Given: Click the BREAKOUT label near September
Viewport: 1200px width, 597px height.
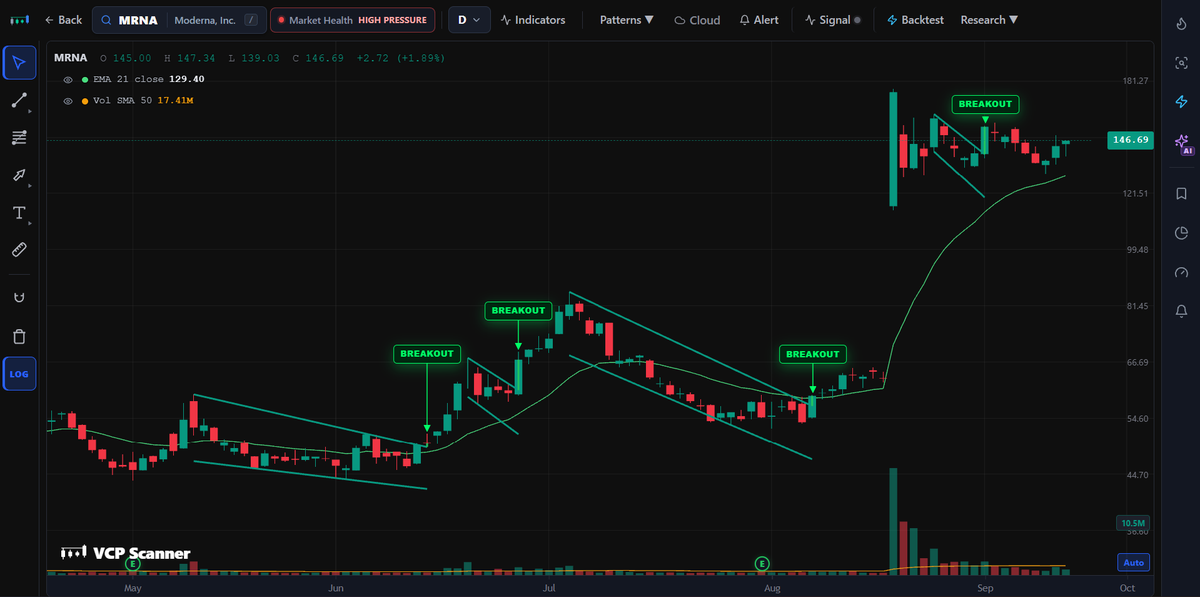Looking at the screenshot, I should pyautogui.click(x=985, y=104).
